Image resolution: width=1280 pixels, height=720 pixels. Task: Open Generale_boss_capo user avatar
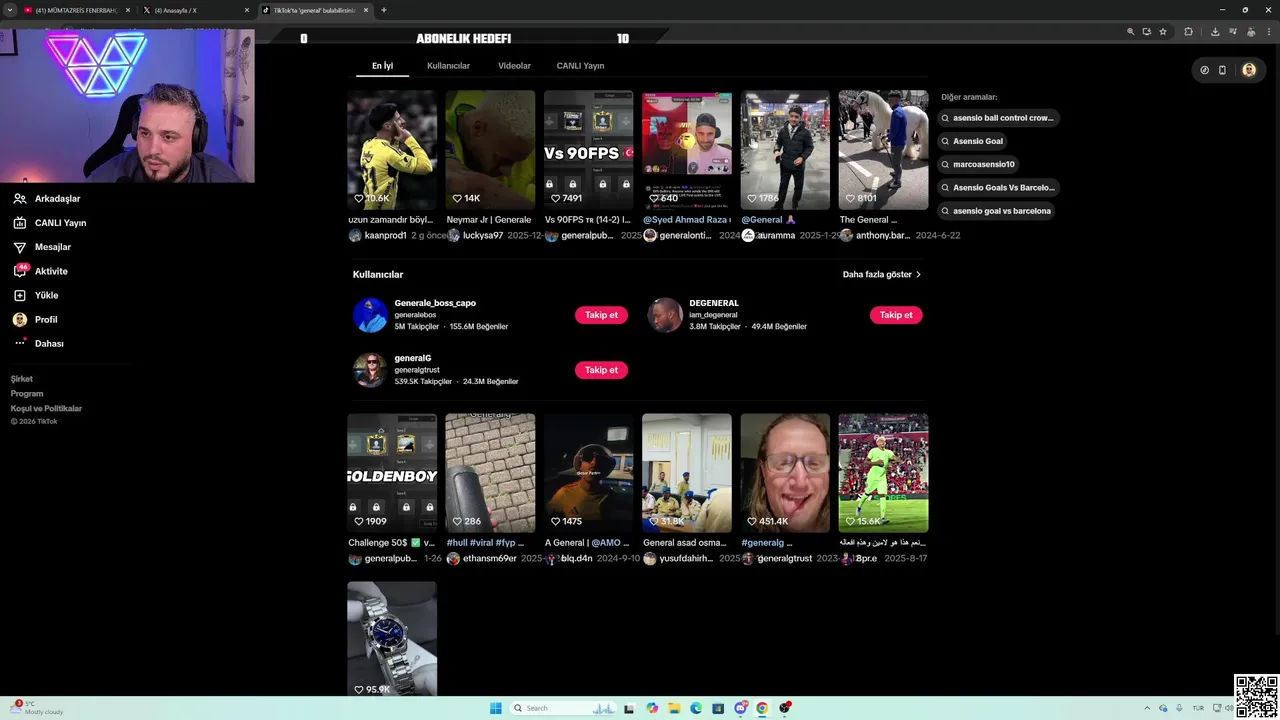tap(370, 315)
